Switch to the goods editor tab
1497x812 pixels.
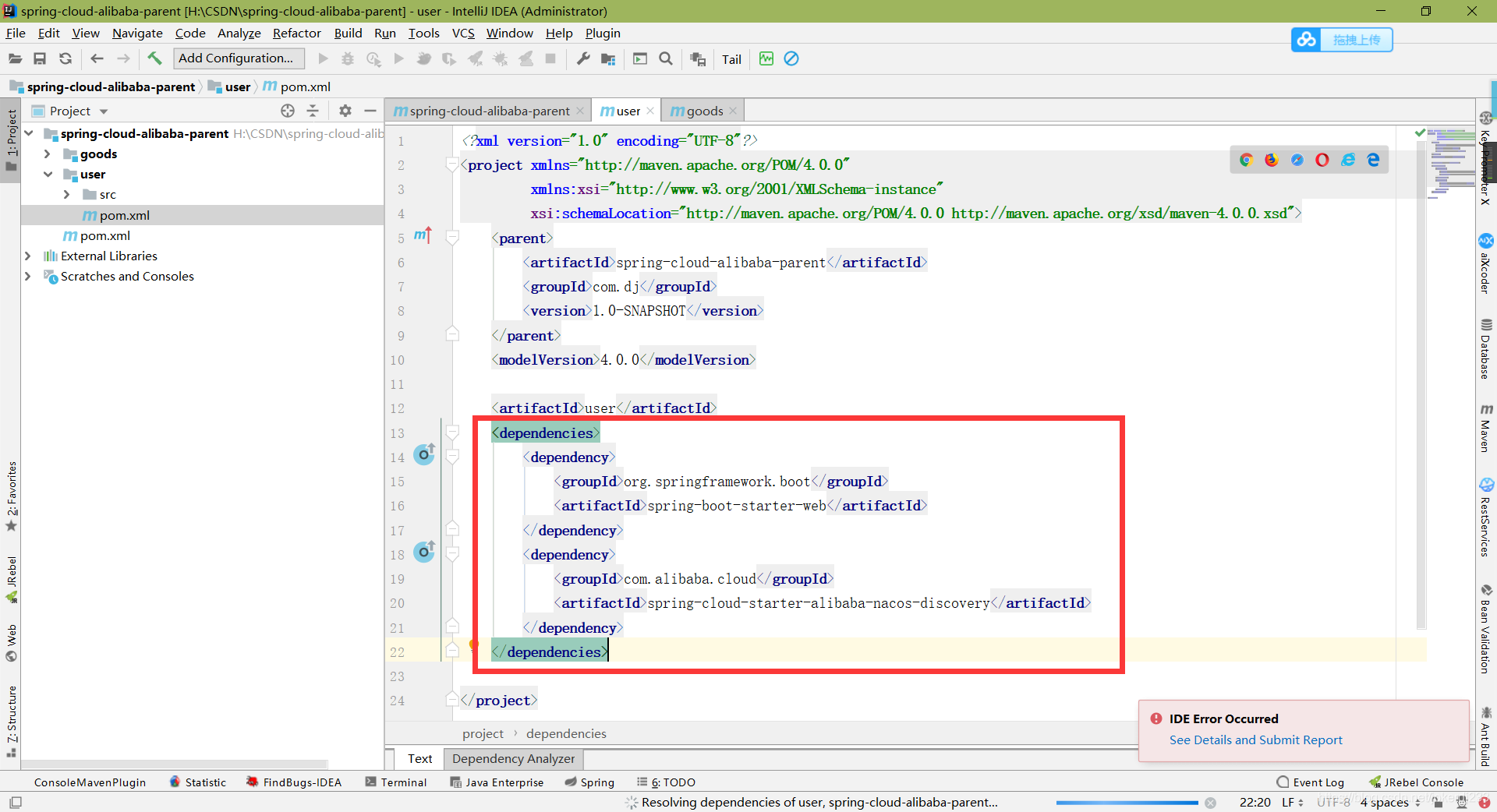click(x=704, y=111)
